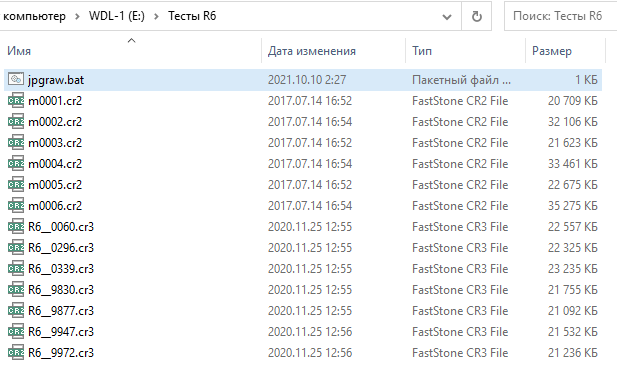Viewport: 617px width, 383px height.
Task: Select the R6__9947.cr3 file name
Action: 61,332
